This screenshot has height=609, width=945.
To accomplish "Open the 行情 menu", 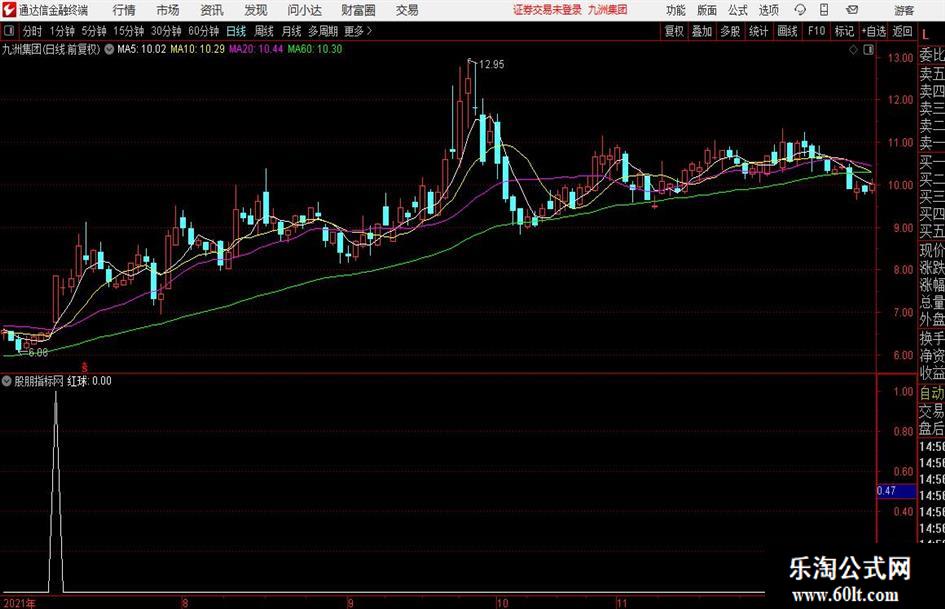I will click(x=124, y=10).
